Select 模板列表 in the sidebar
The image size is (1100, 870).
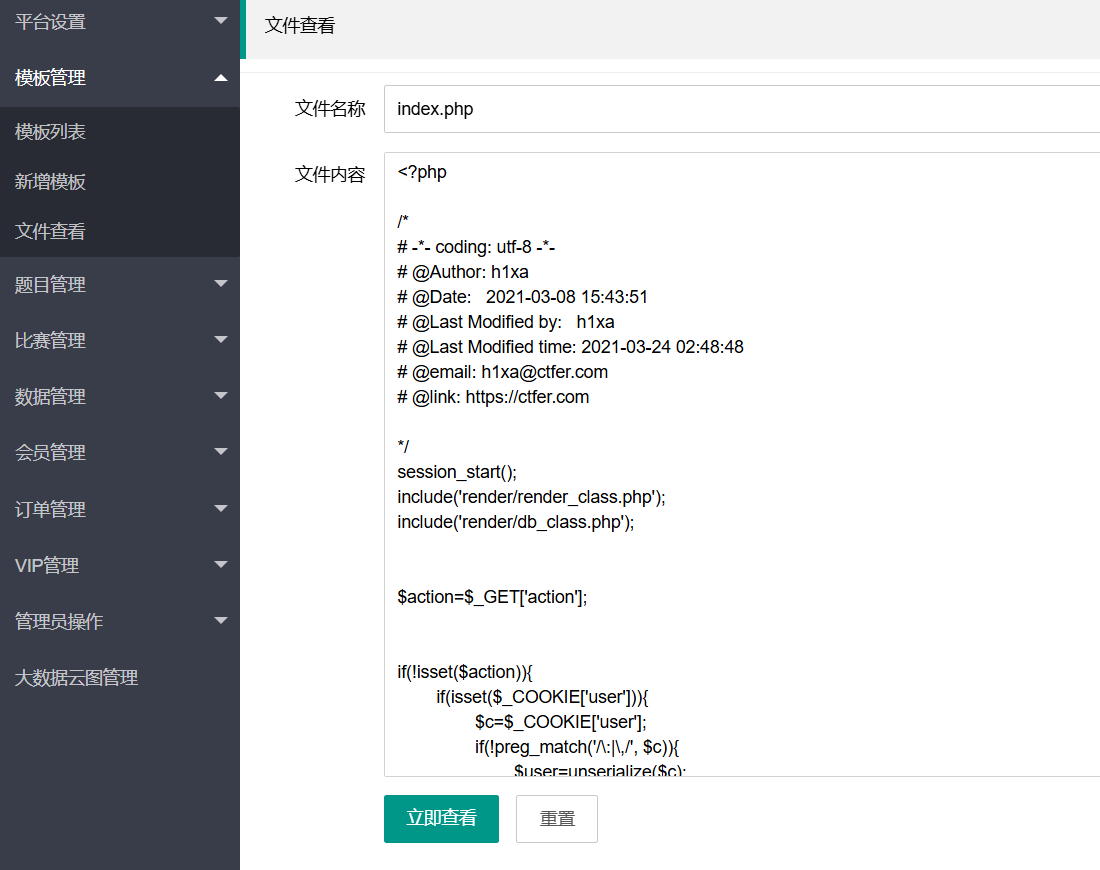tap(50, 132)
